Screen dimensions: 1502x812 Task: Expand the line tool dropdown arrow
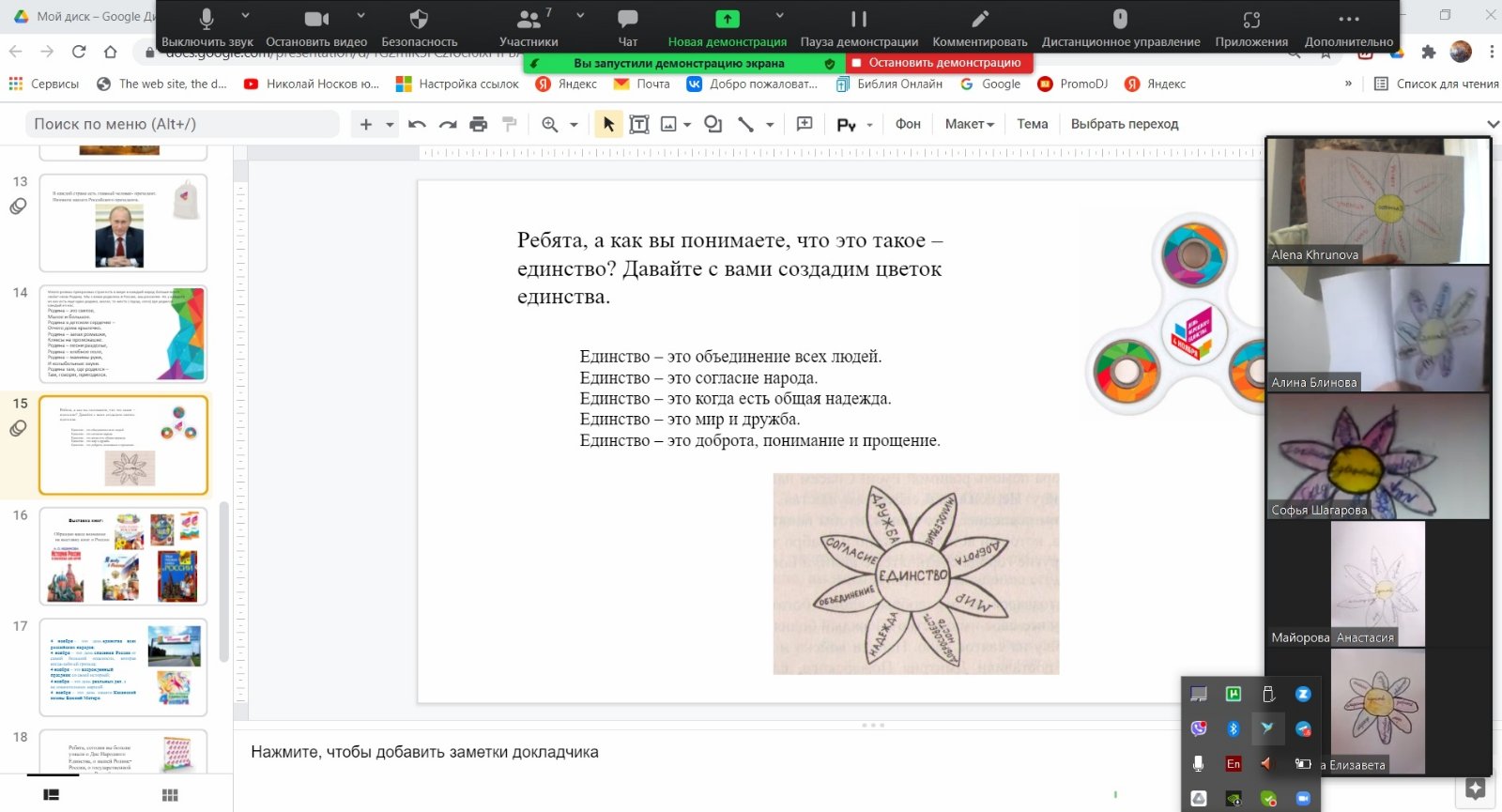pos(770,124)
